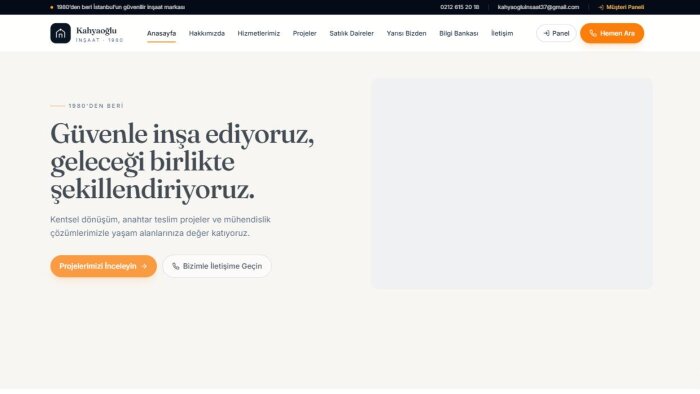Image resolution: width=700 pixels, height=394 pixels.
Task: Click Projelerimizi İnceleyin button
Action: point(103,266)
